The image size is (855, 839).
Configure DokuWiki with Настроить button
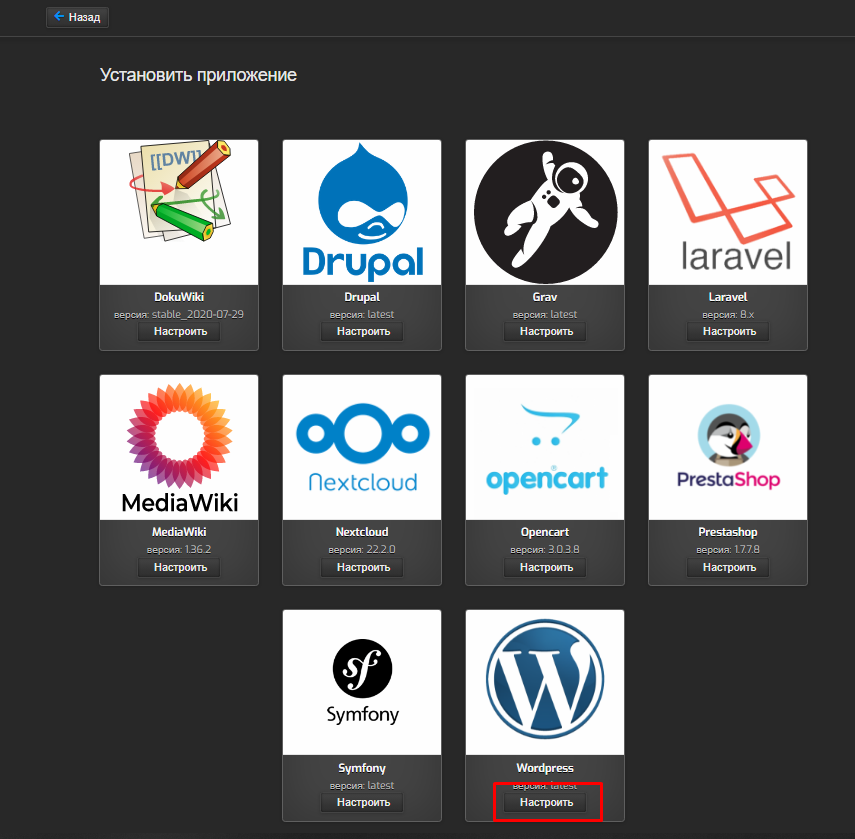click(179, 331)
